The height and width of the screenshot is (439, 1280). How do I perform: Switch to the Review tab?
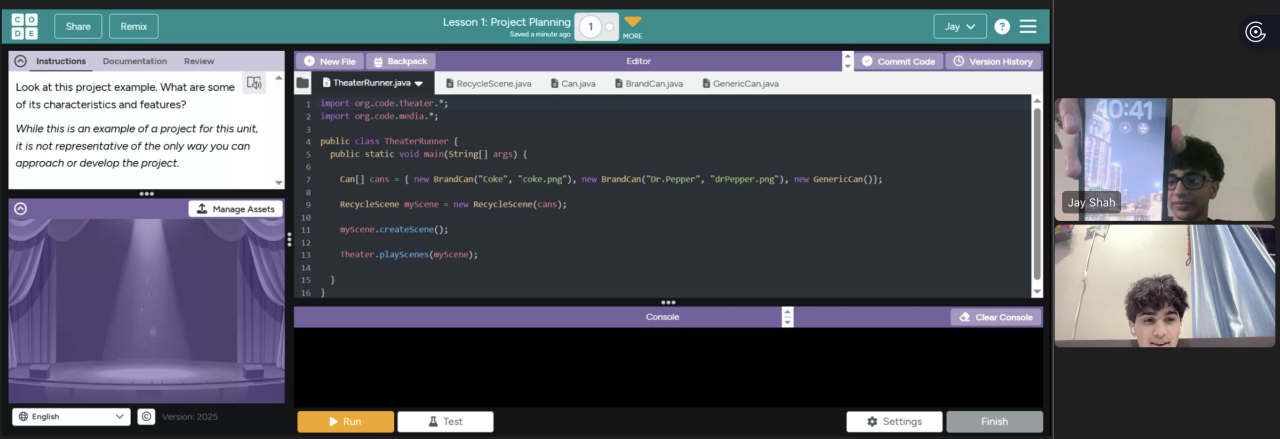pos(199,61)
